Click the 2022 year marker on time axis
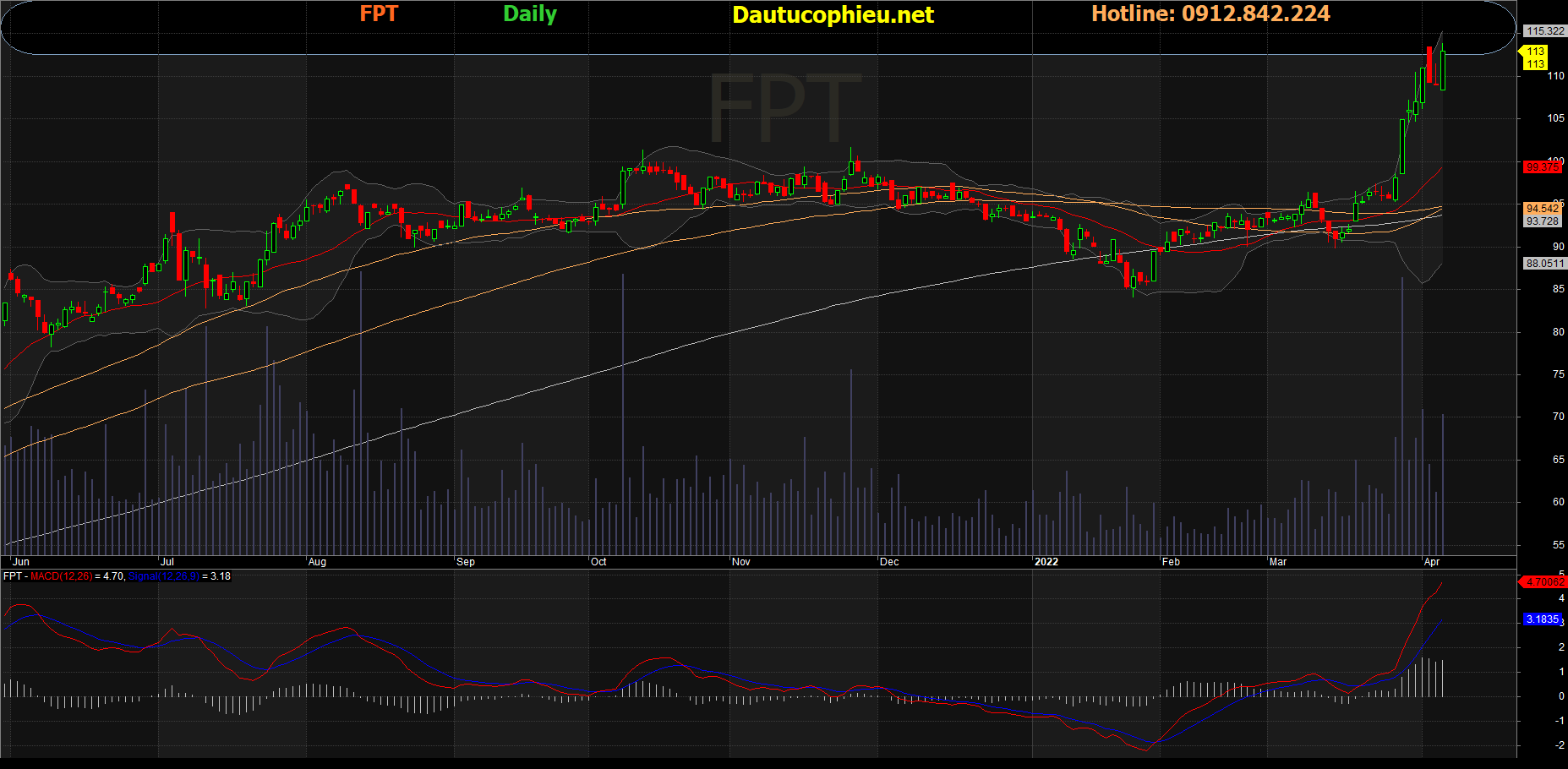 (1046, 562)
